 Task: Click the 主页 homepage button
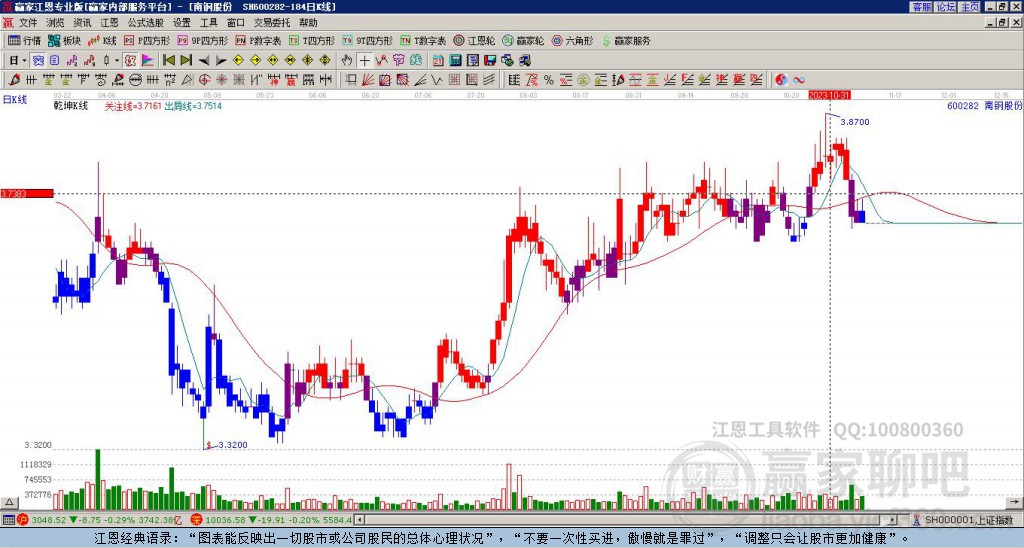click(x=970, y=7)
